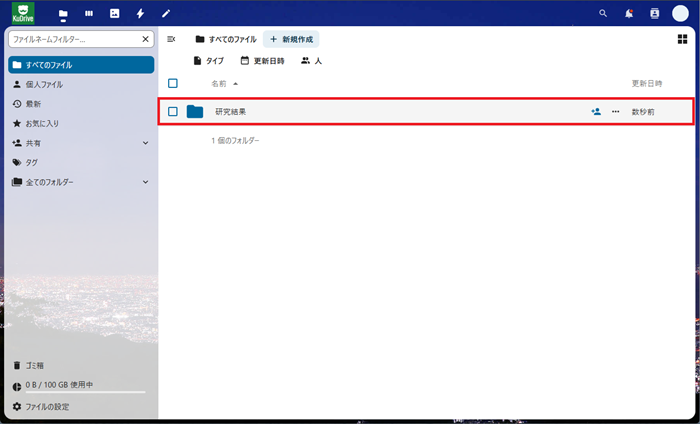Image resolution: width=700 pixels, height=424 pixels.
Task: Open the 人 people filter
Action: pyautogui.click(x=312, y=61)
